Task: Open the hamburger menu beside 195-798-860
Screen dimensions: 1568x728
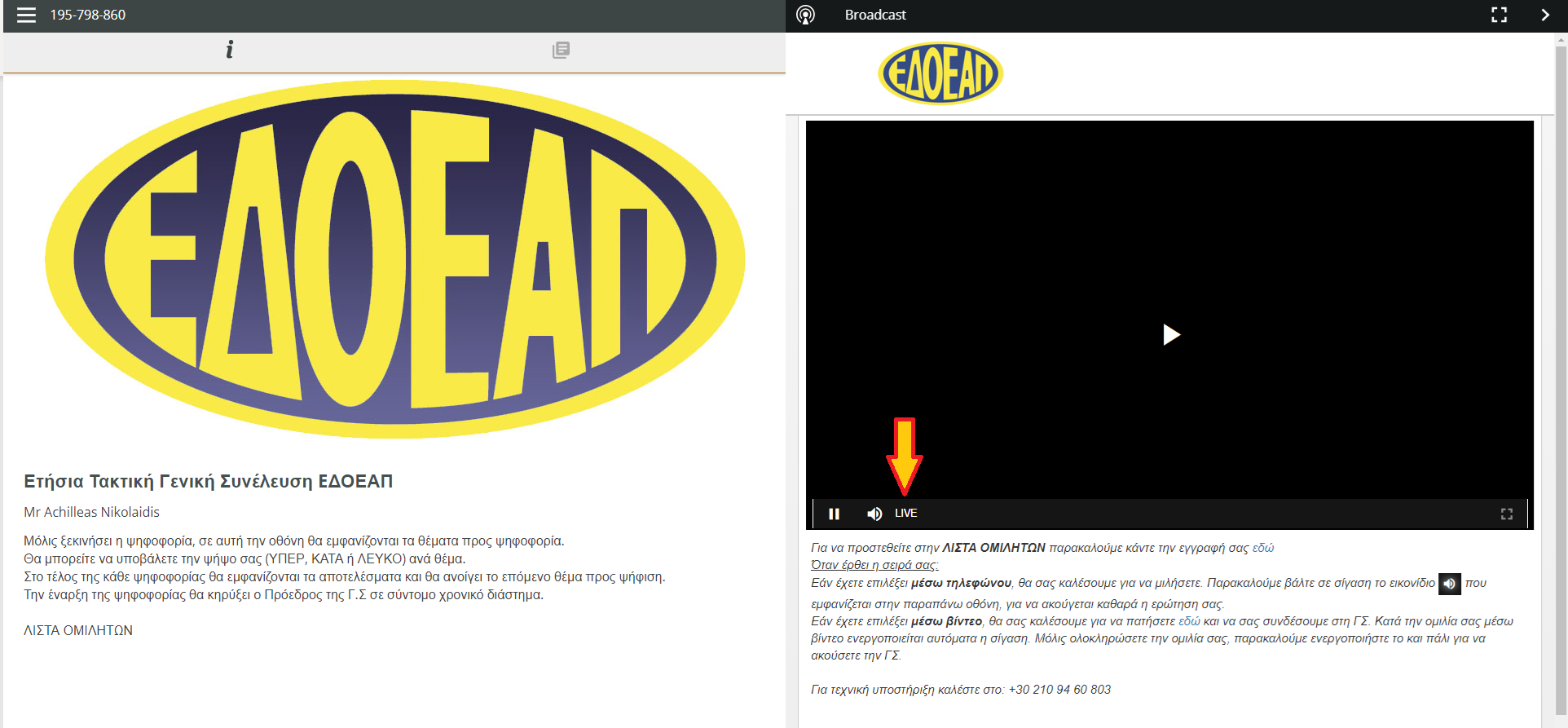Action: 26,15
